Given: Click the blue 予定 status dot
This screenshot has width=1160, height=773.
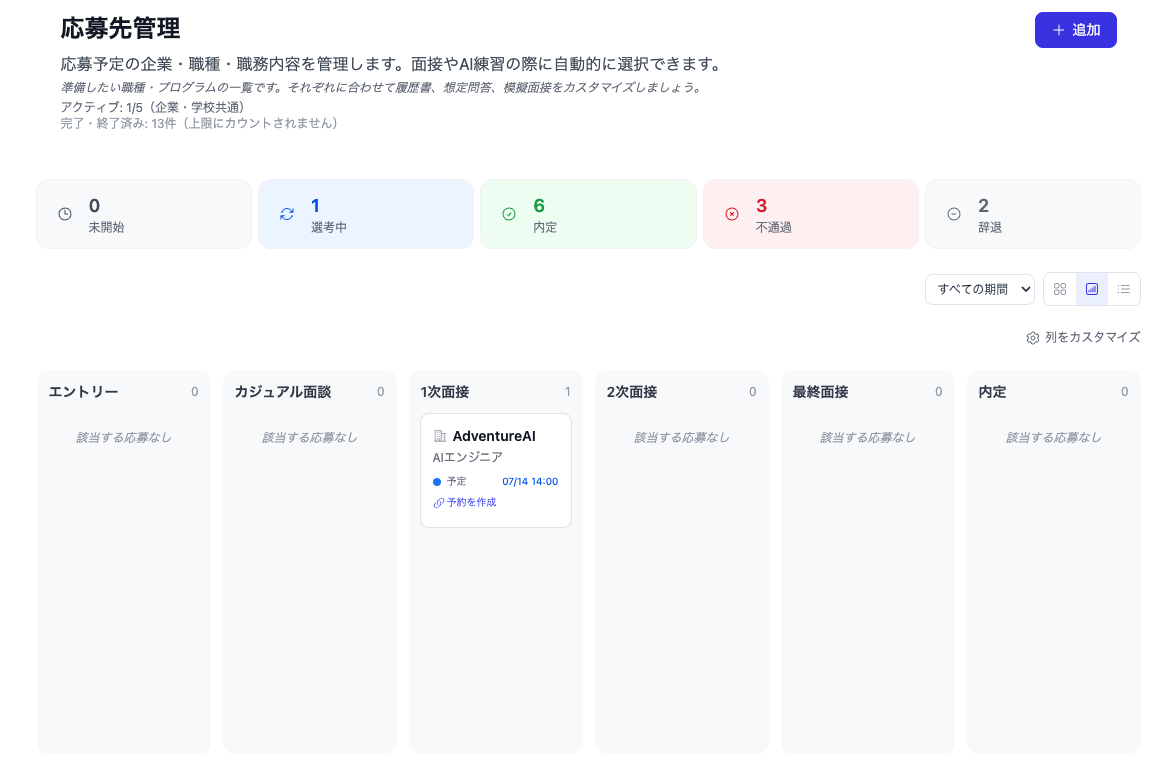Looking at the screenshot, I should (436, 482).
